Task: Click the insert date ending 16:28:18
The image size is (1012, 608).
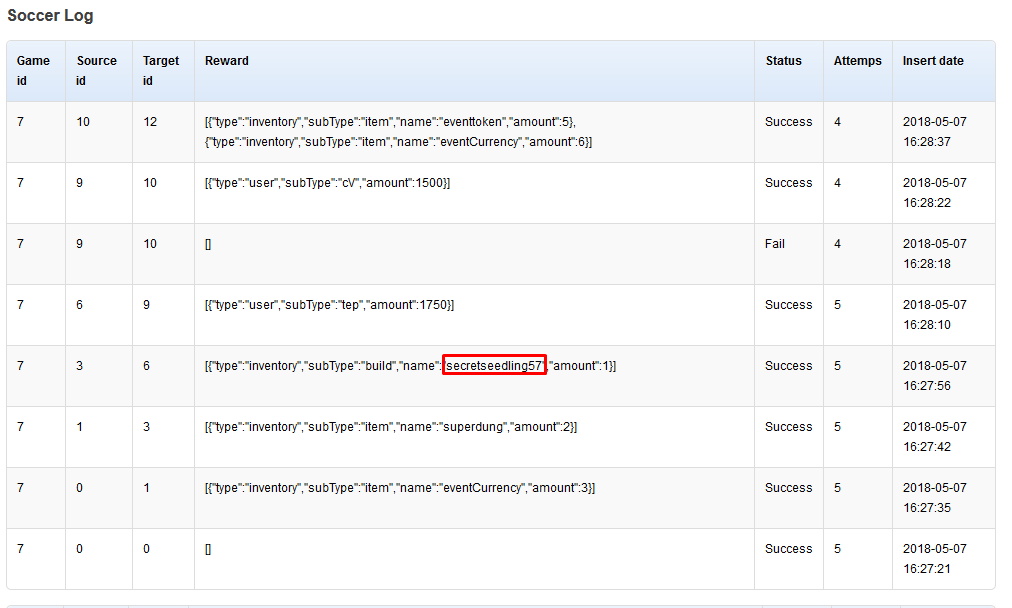Action: (x=934, y=254)
